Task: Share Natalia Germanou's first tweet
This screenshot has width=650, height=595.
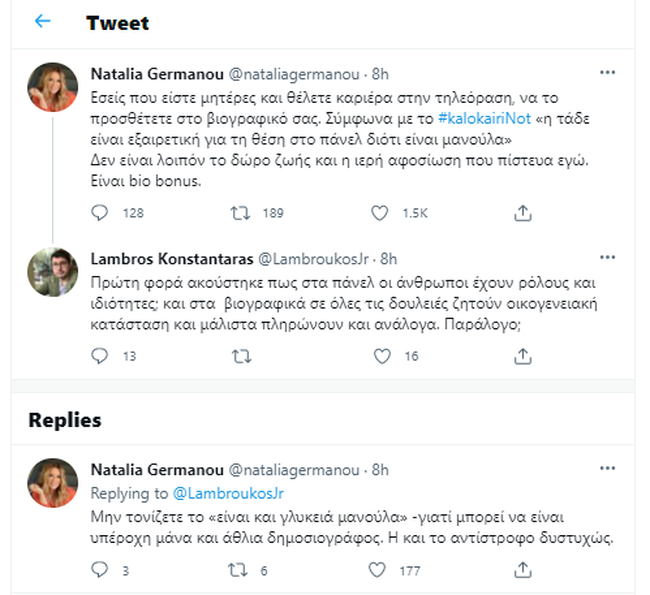Action: (x=522, y=213)
